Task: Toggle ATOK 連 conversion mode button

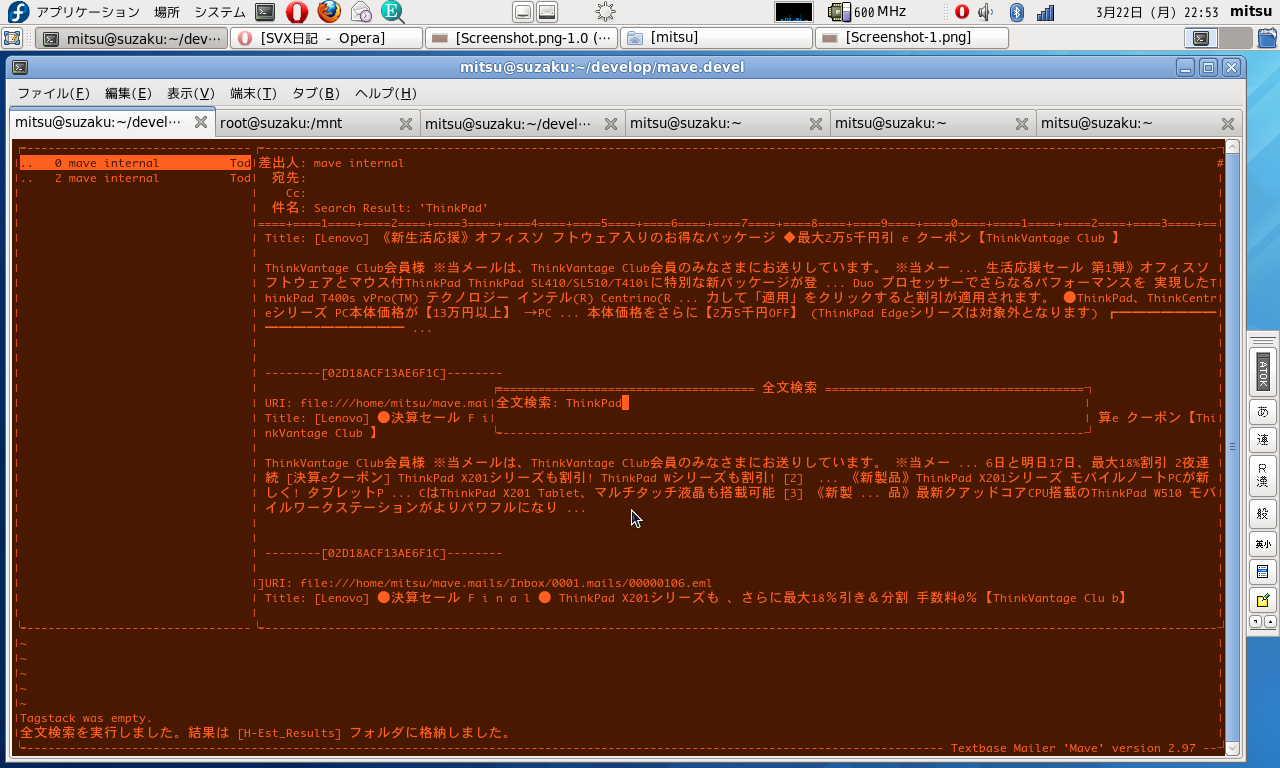Action: pos(1262,440)
